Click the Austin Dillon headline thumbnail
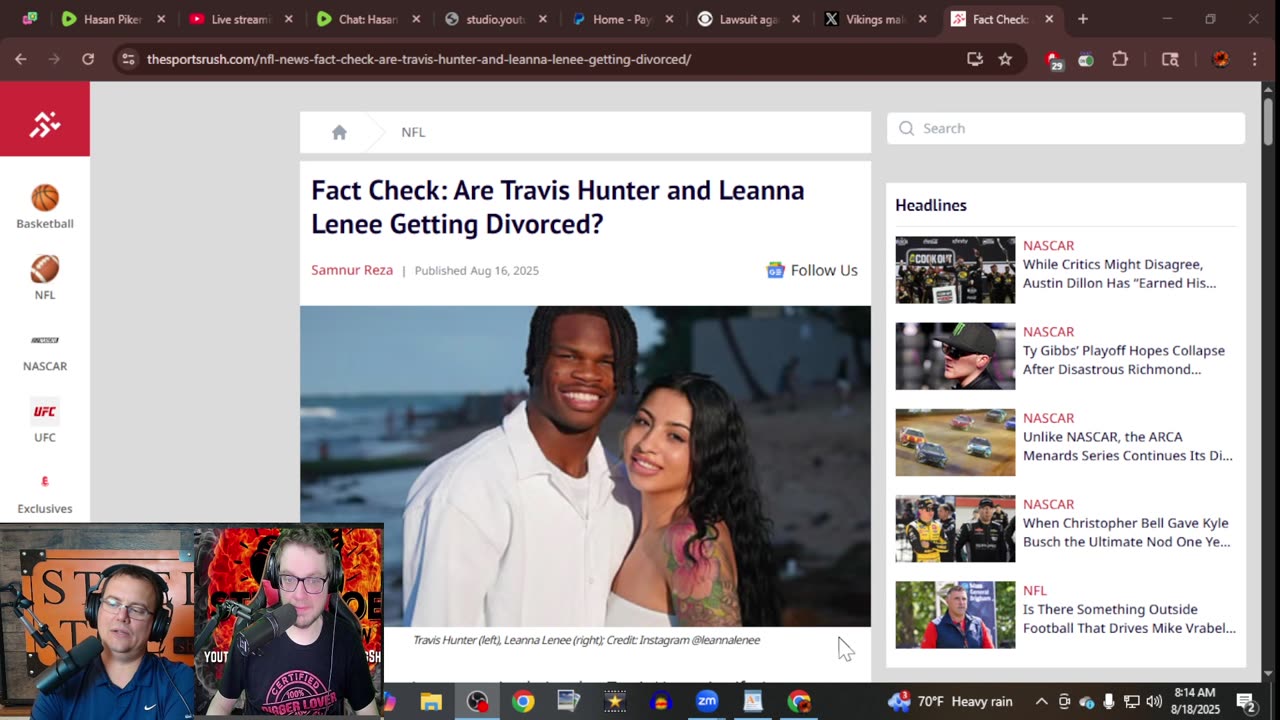Viewport: 1280px width, 720px height. pyautogui.click(x=955, y=270)
